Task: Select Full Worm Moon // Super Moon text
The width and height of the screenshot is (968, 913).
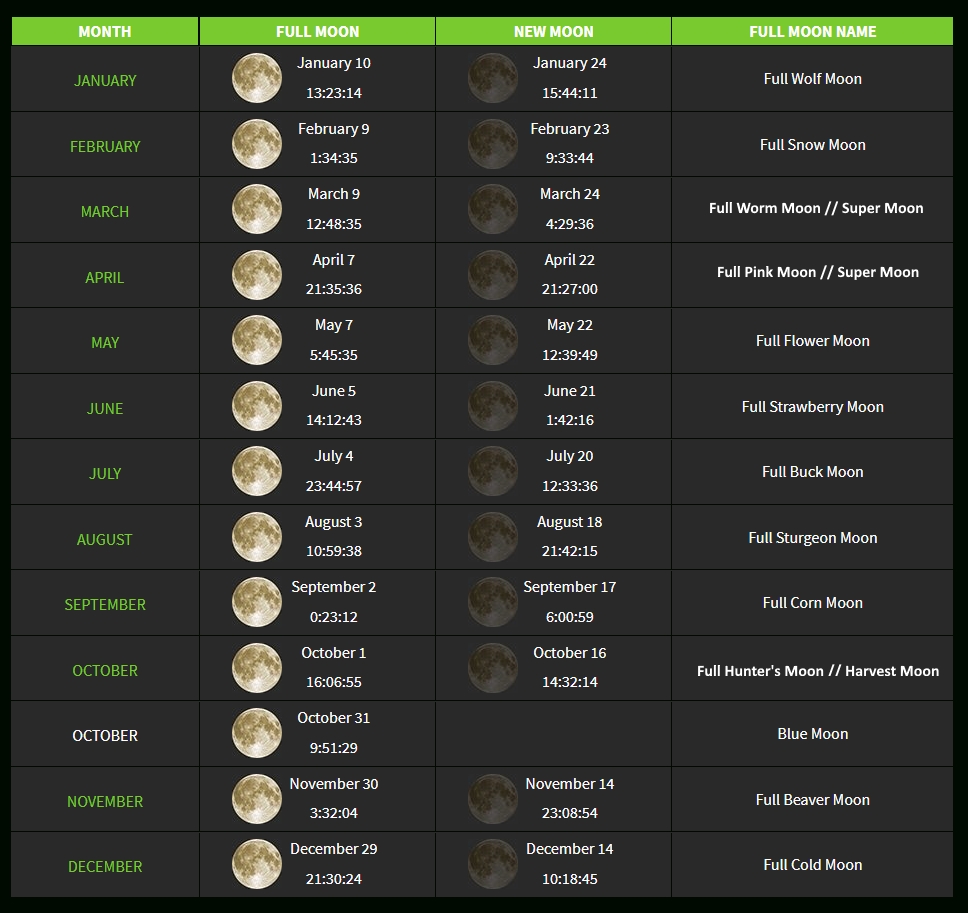Action: pos(816,209)
